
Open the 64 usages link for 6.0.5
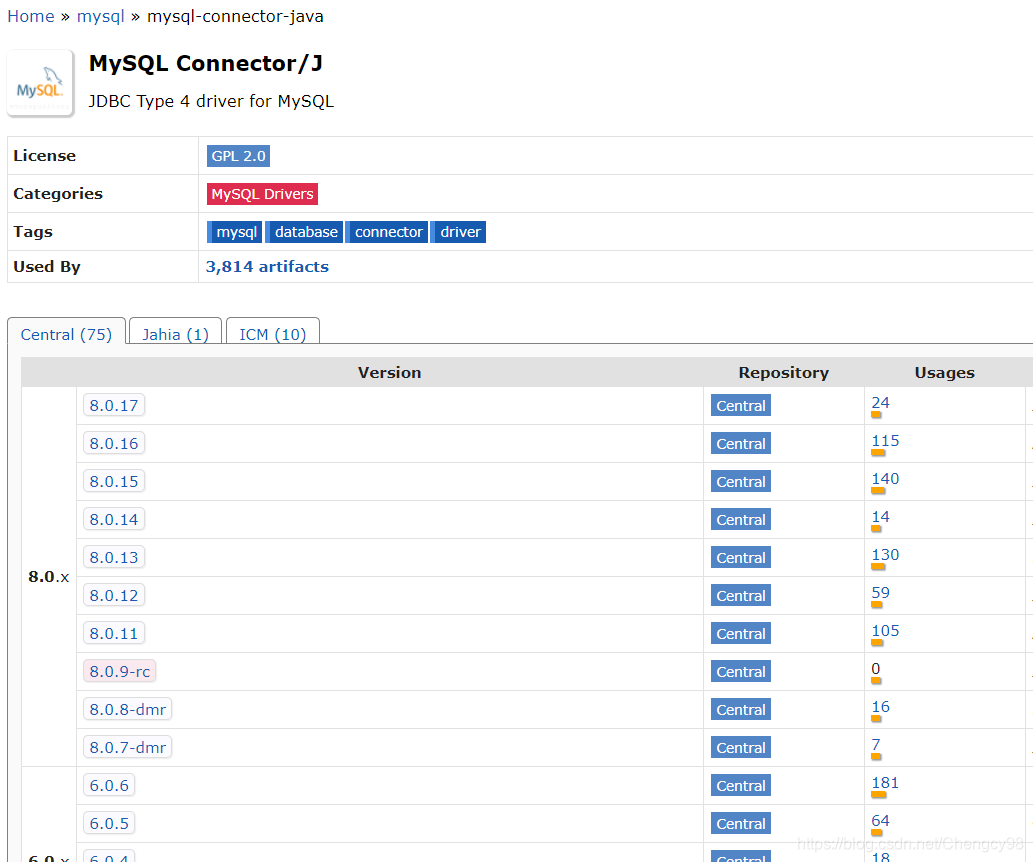point(880,821)
